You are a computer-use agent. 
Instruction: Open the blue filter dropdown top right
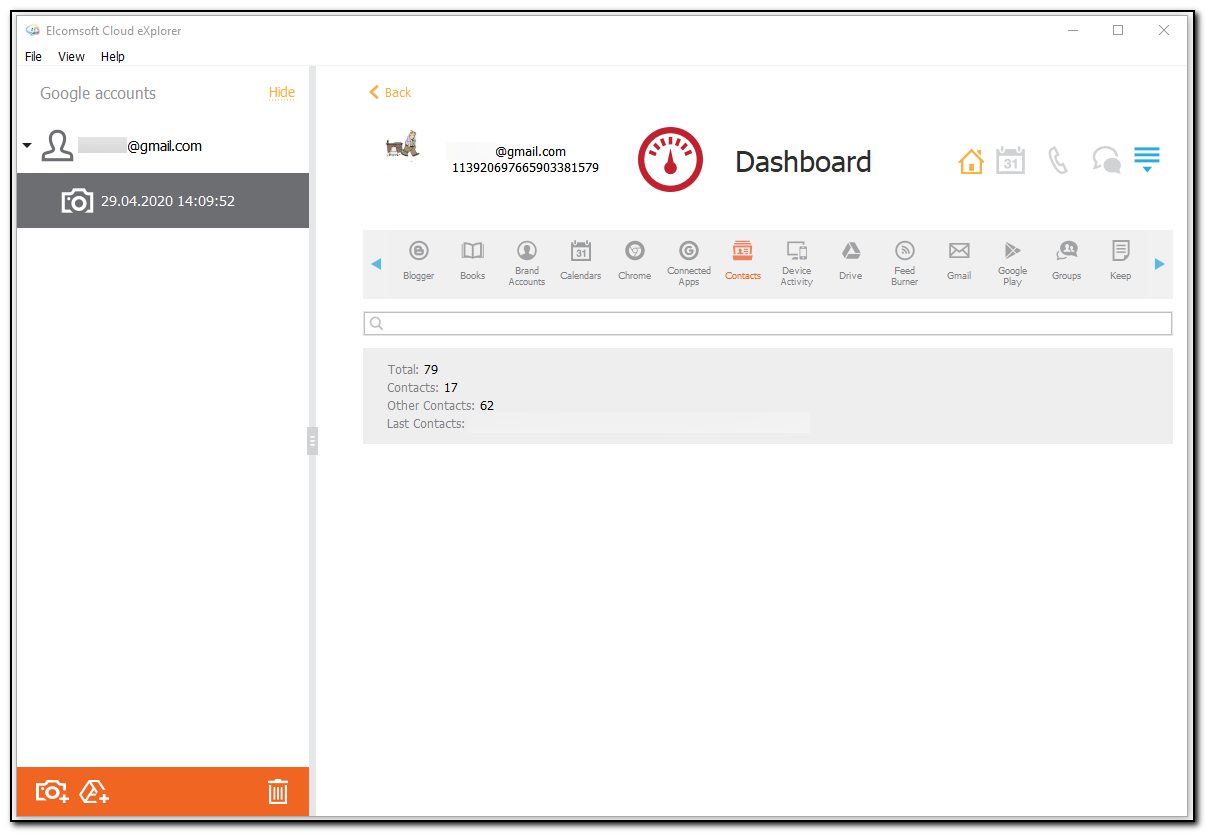(1146, 158)
